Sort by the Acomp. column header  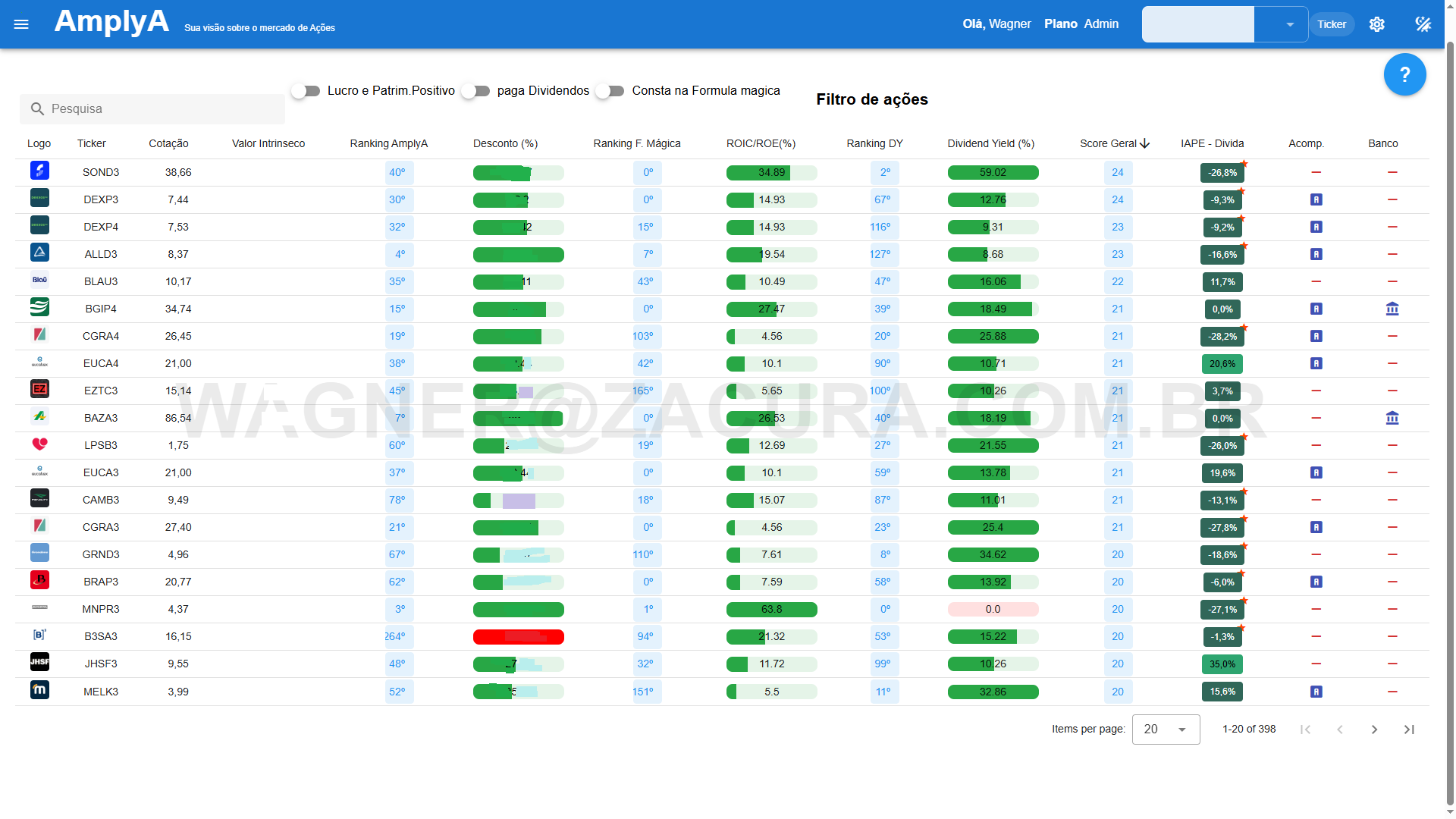(1306, 143)
